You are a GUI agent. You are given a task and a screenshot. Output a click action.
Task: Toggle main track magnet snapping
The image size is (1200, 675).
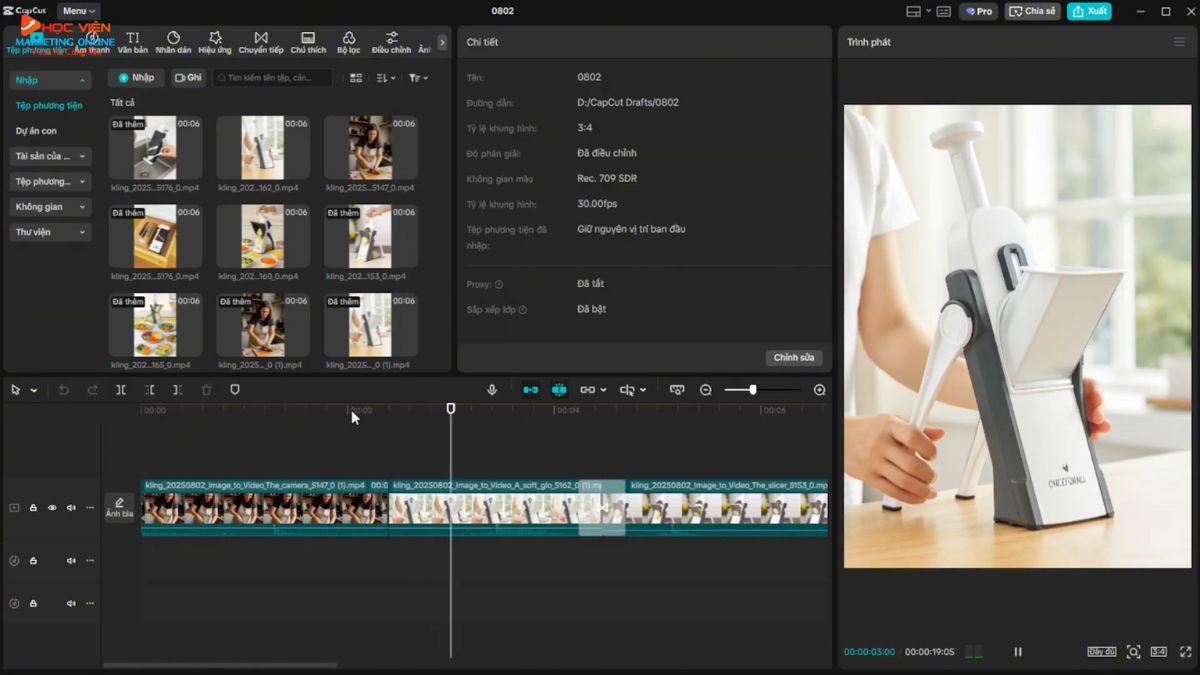point(531,390)
